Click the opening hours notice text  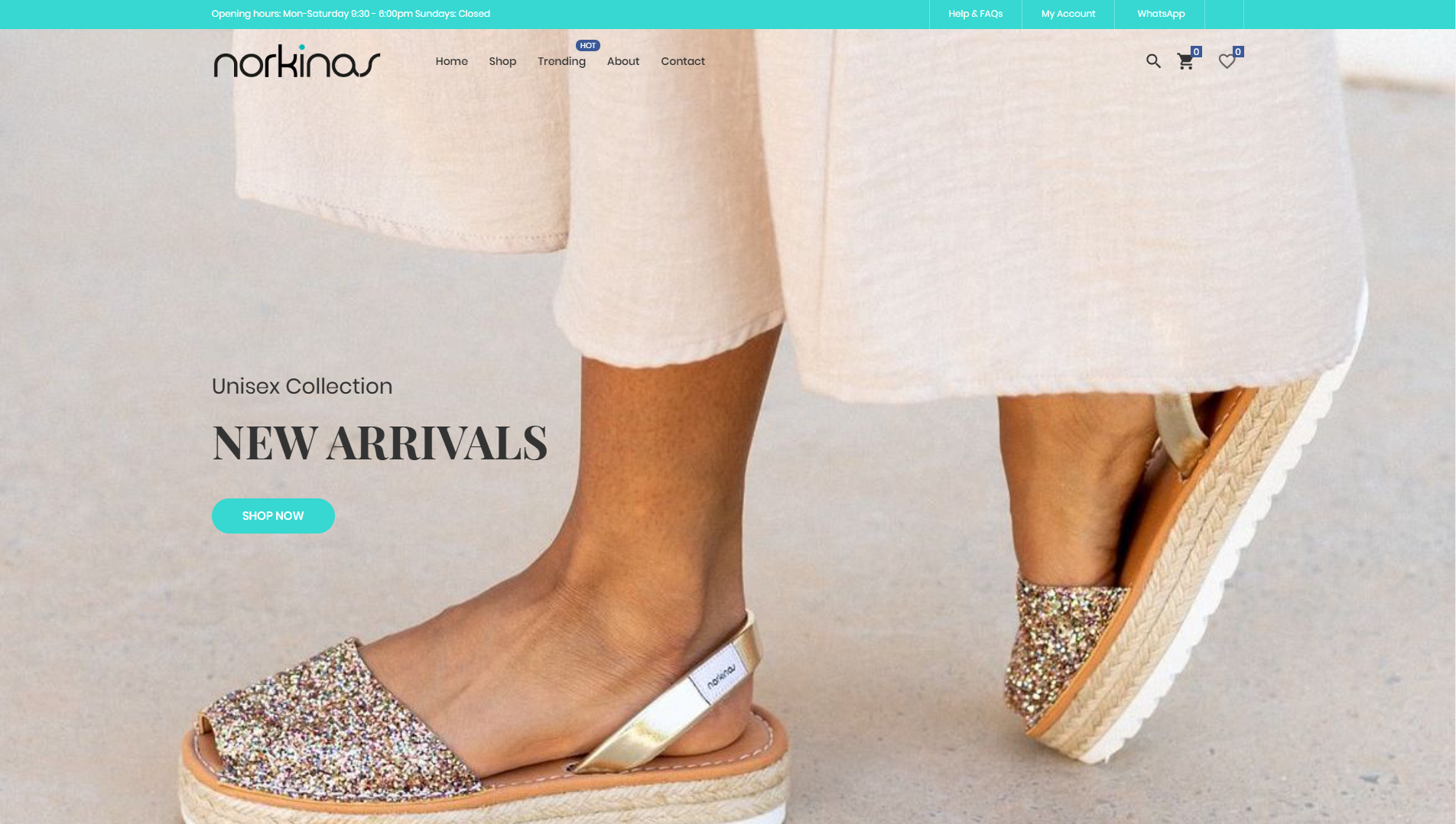pyautogui.click(x=350, y=14)
